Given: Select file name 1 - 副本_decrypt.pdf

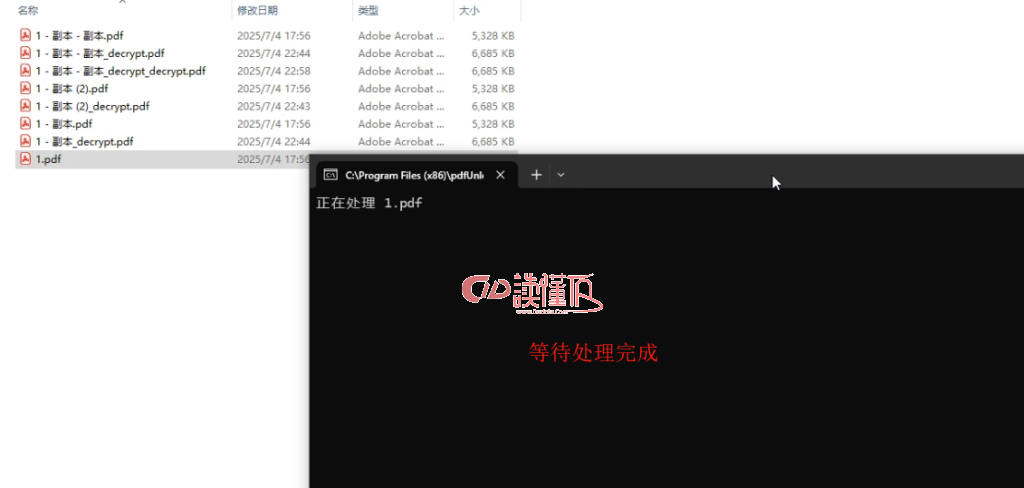Looking at the screenshot, I should tap(85, 141).
